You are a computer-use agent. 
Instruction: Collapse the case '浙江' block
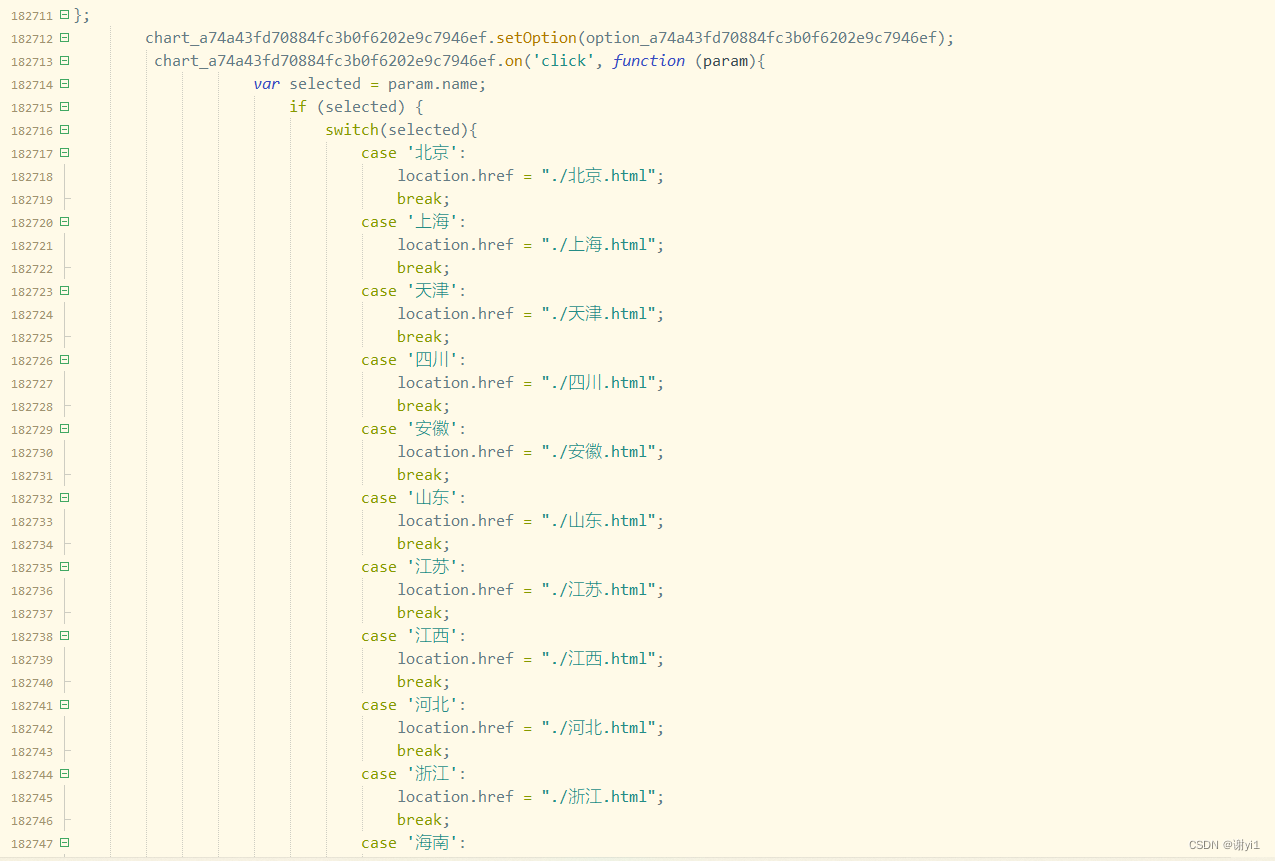tap(63, 774)
